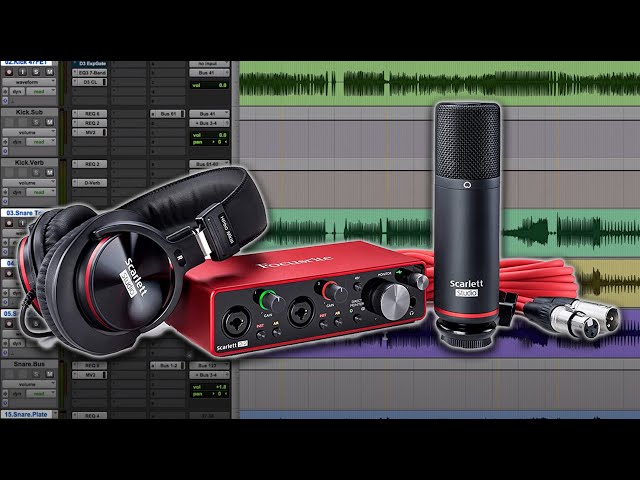The image size is (640, 480).
Task: Mute the Kick.Sub track
Action: pos(49,122)
